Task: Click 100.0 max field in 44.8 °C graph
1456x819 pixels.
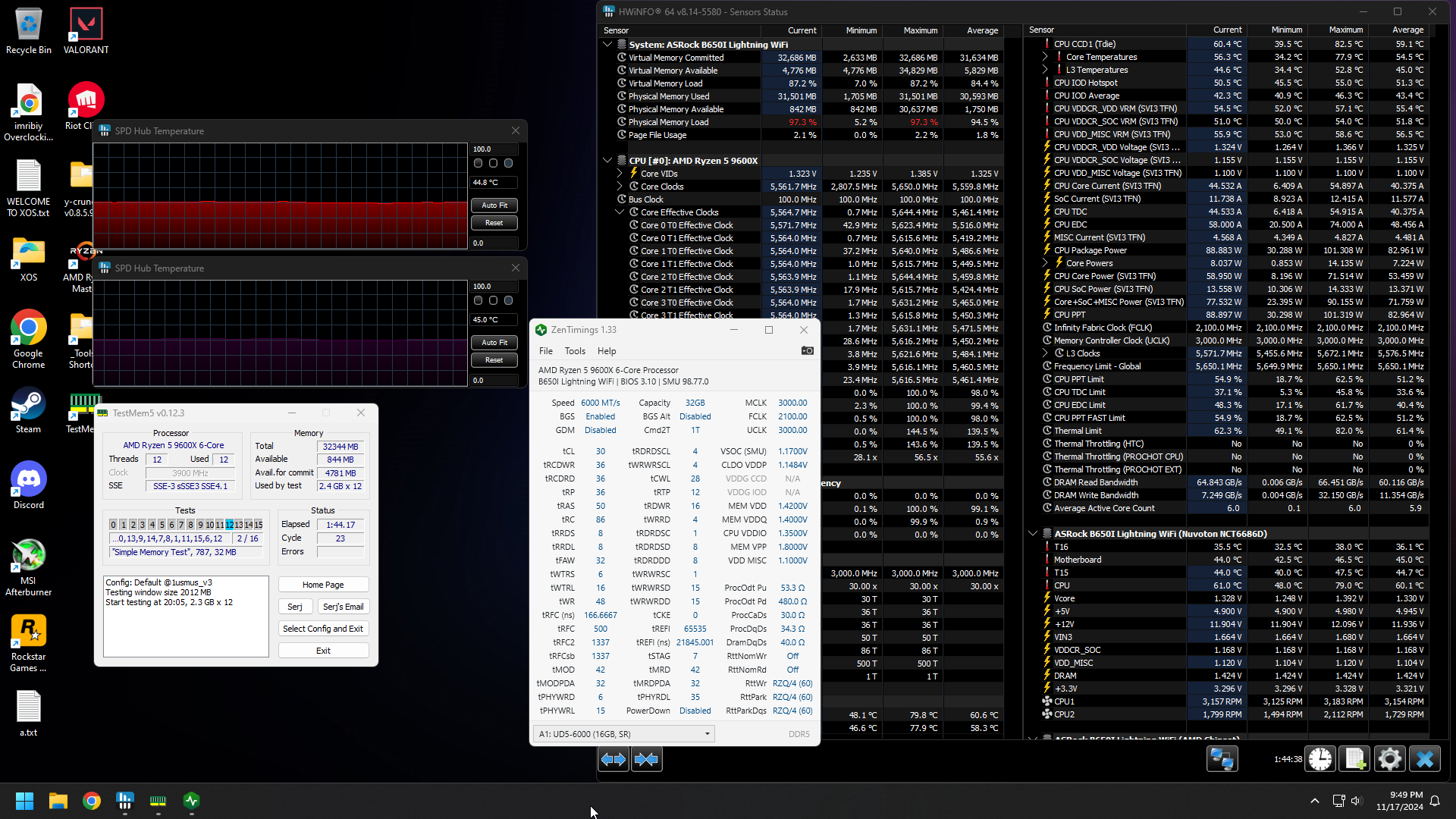Action: point(494,149)
